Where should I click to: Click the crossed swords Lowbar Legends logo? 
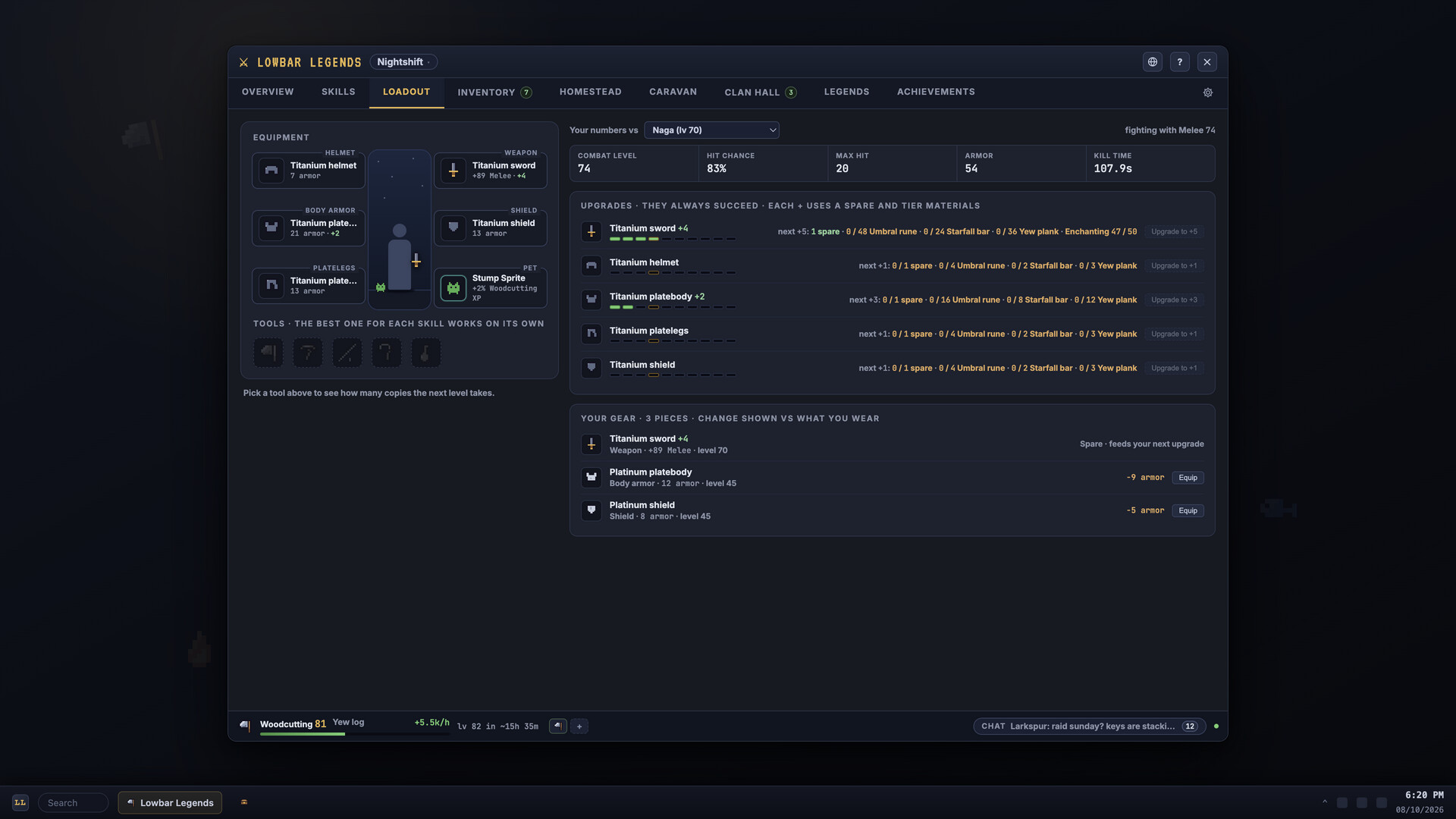click(x=243, y=62)
